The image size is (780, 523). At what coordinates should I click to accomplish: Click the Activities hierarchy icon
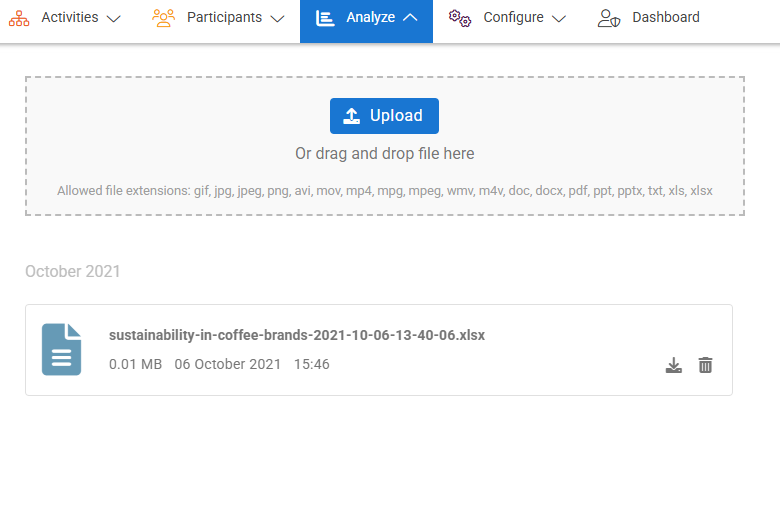(x=19, y=18)
